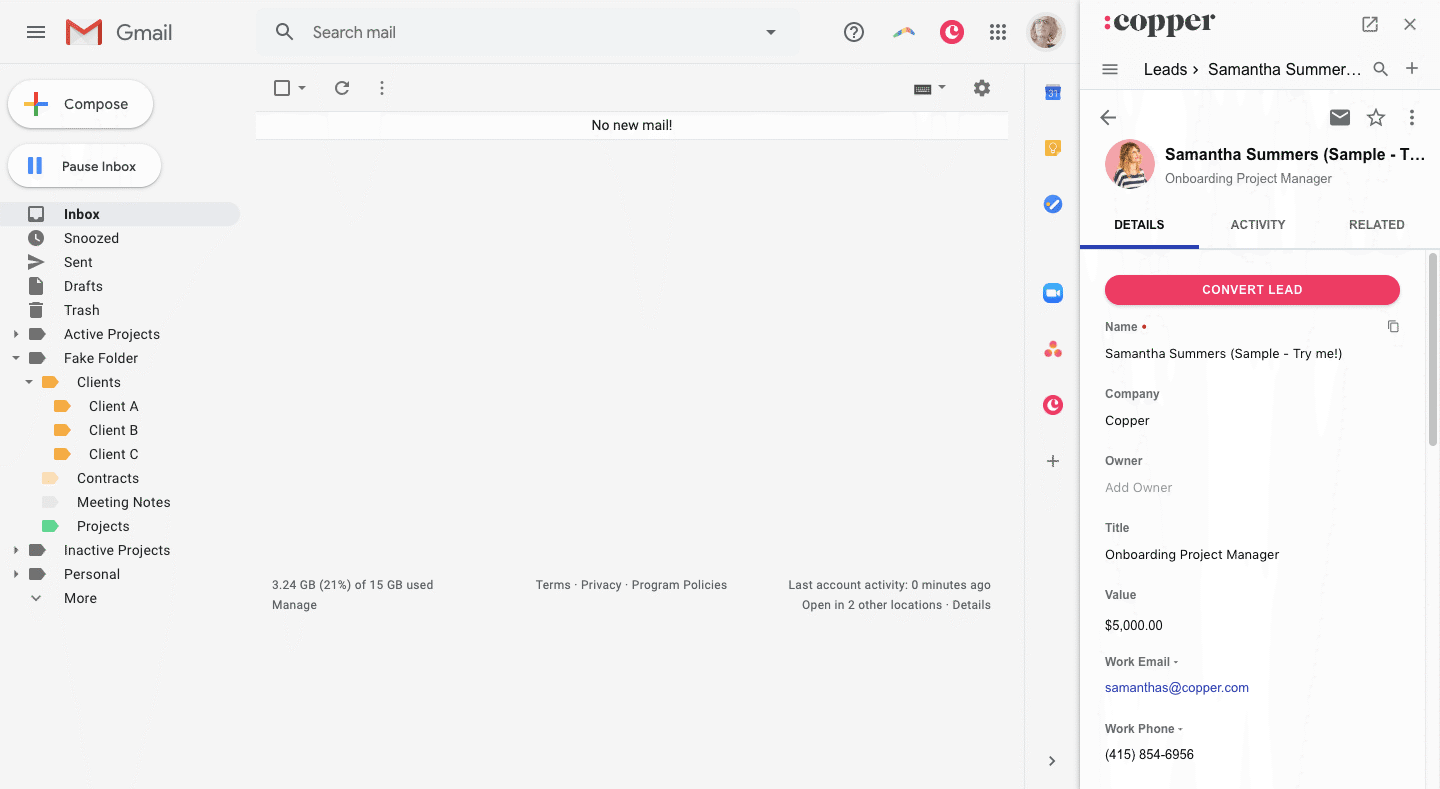The height and width of the screenshot is (789, 1440).
Task: Open Google Tasks side panel icon
Action: click(x=1052, y=204)
